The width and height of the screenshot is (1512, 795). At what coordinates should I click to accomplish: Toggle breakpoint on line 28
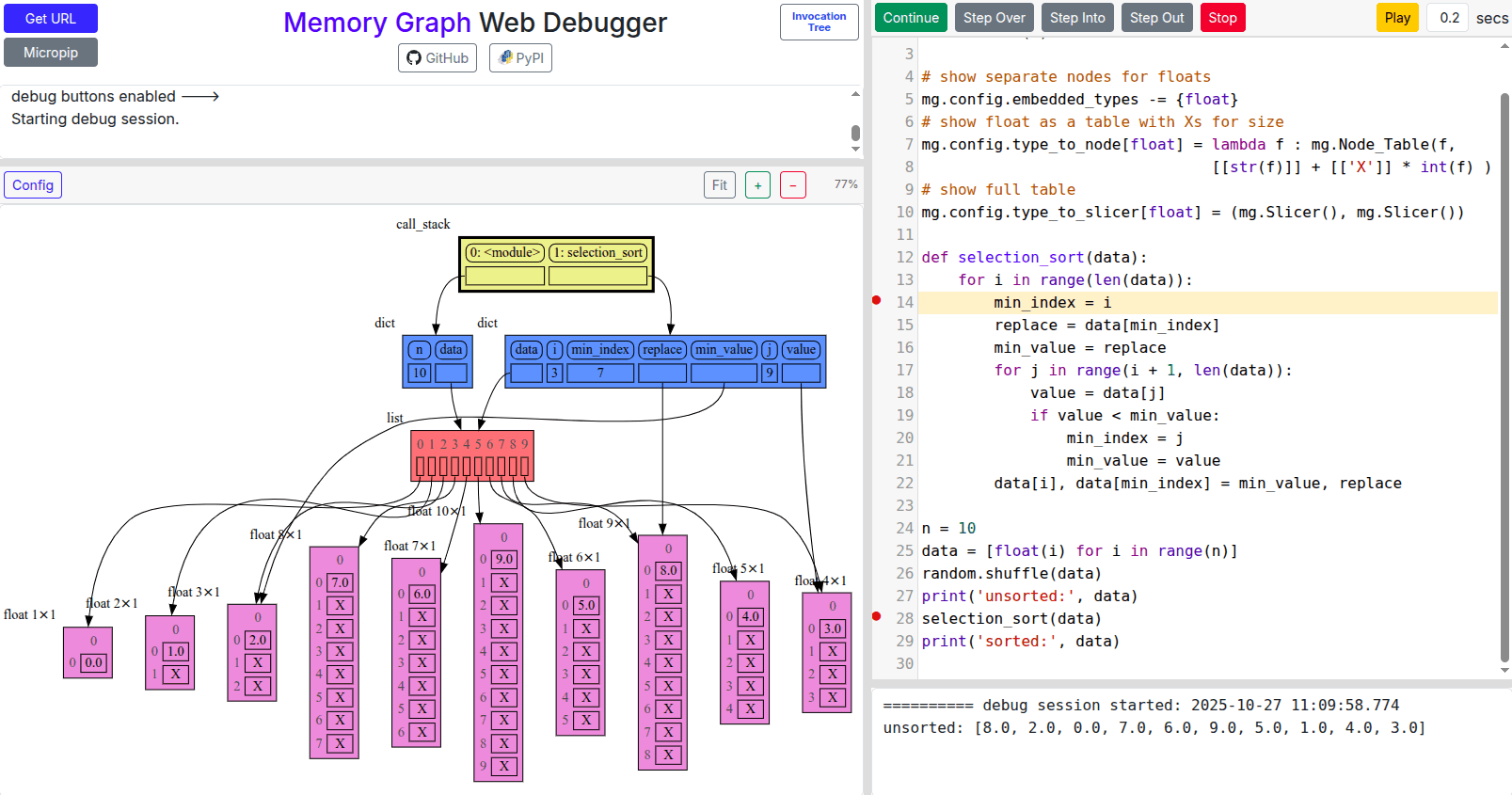(877, 617)
